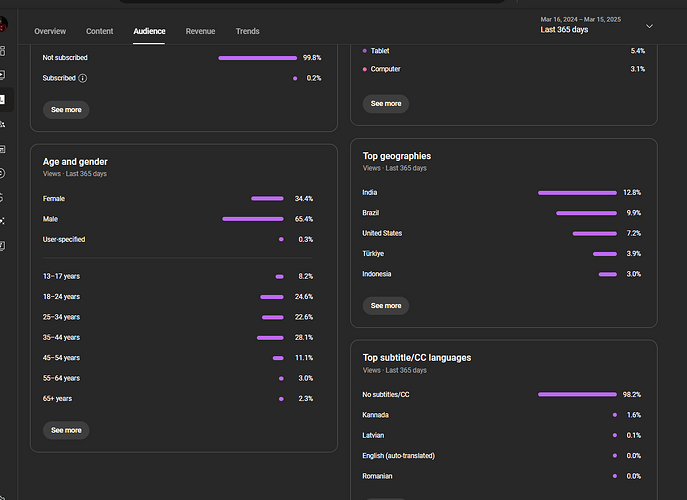Expand the date range dropdown arrow
Viewport: 687px width, 500px height.
pyautogui.click(x=649, y=26)
